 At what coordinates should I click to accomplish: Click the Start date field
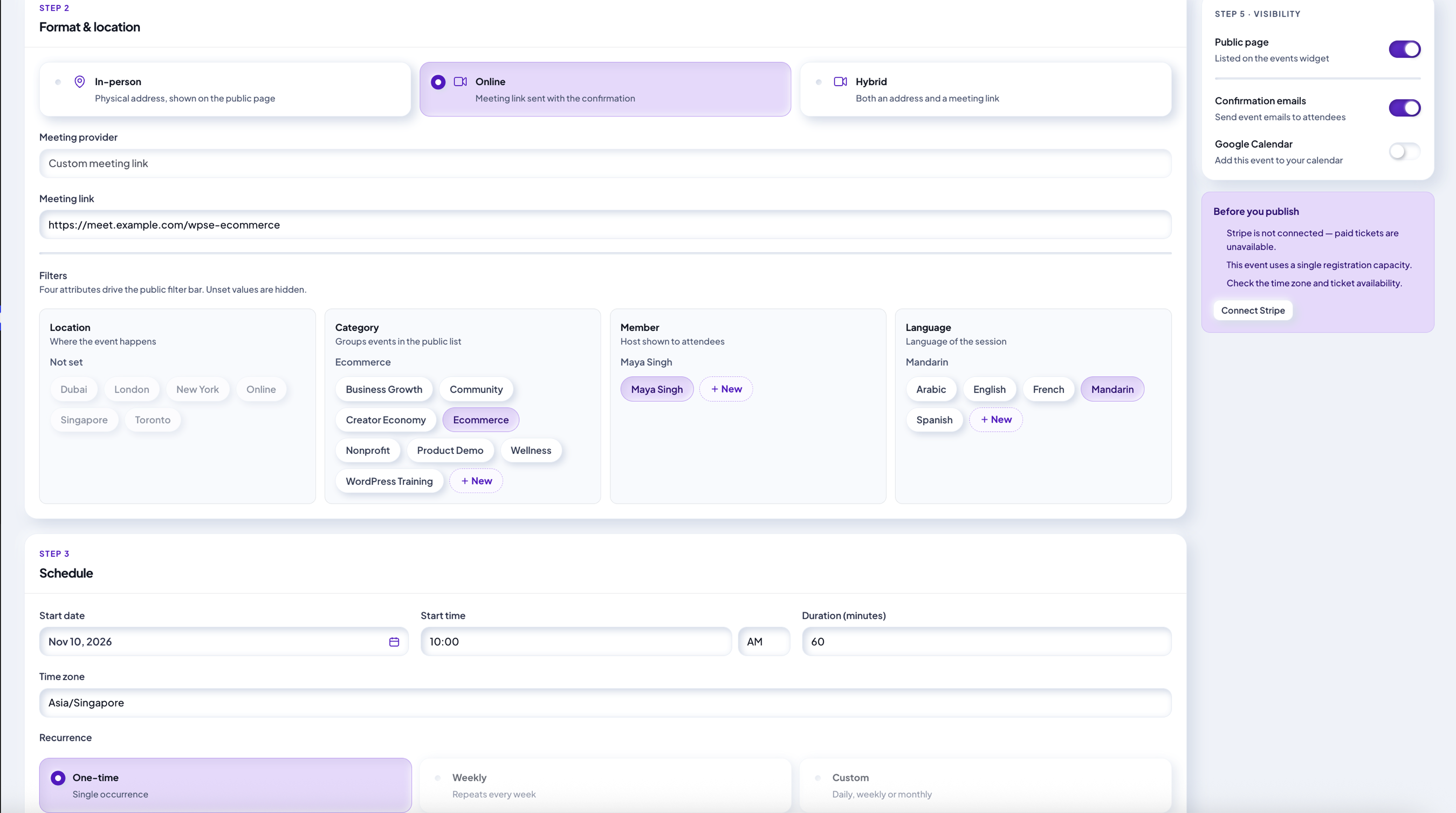[x=224, y=642]
